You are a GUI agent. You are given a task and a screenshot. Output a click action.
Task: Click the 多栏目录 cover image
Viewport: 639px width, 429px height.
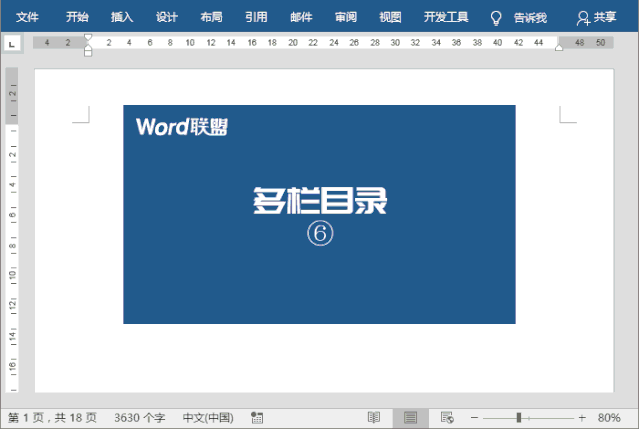(x=320, y=214)
